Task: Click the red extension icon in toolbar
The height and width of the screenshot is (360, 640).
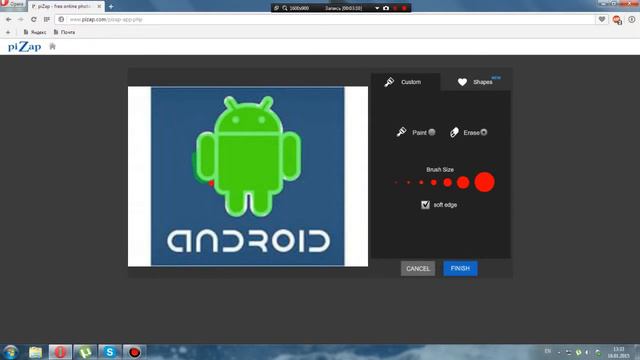Action: [x=617, y=20]
